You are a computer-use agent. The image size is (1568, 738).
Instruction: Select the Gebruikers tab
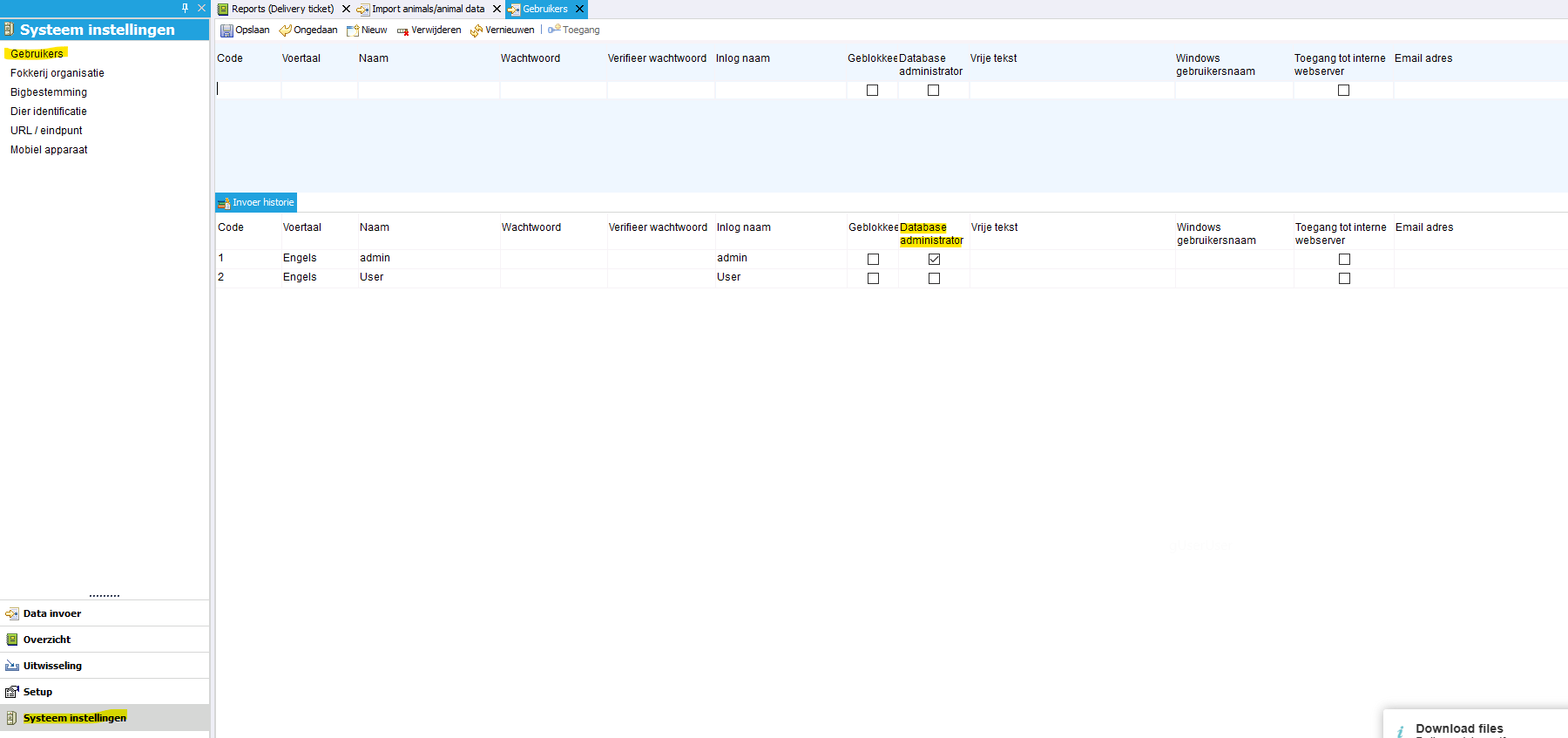pyautogui.click(x=545, y=9)
